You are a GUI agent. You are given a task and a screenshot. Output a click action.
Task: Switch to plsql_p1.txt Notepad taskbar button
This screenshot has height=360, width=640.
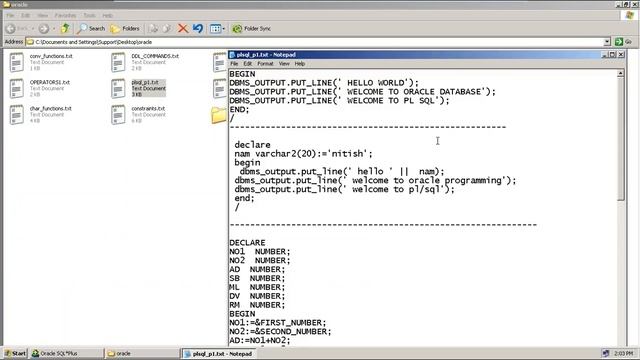(x=218, y=353)
